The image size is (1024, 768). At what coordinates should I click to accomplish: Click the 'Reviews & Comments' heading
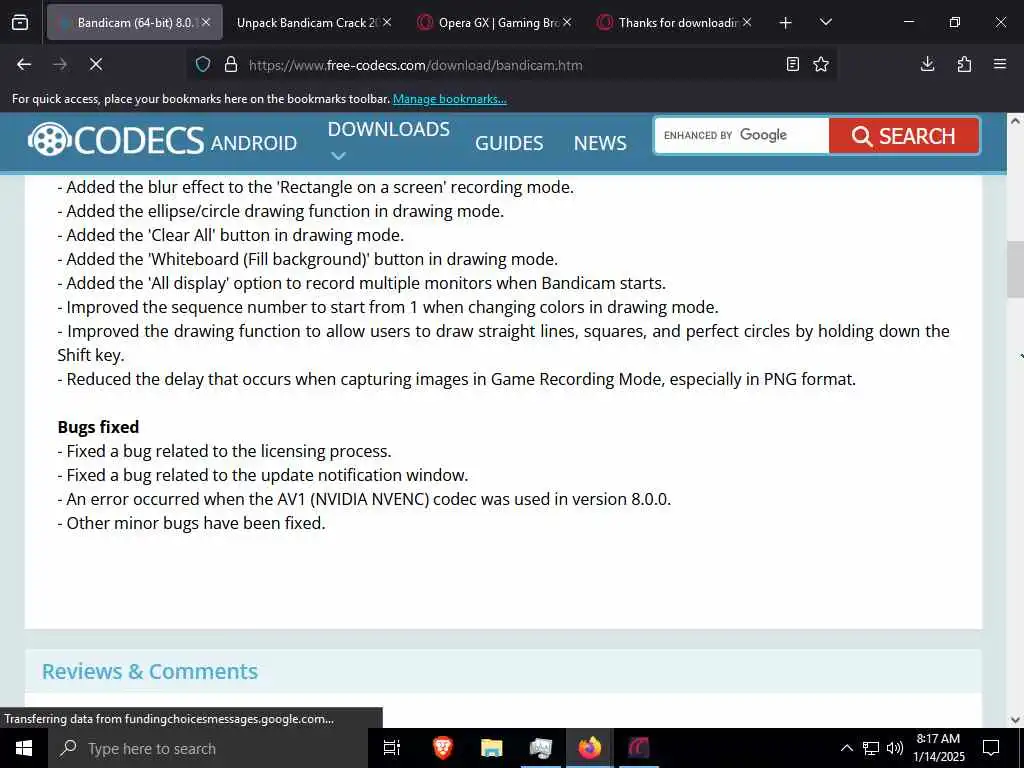150,671
